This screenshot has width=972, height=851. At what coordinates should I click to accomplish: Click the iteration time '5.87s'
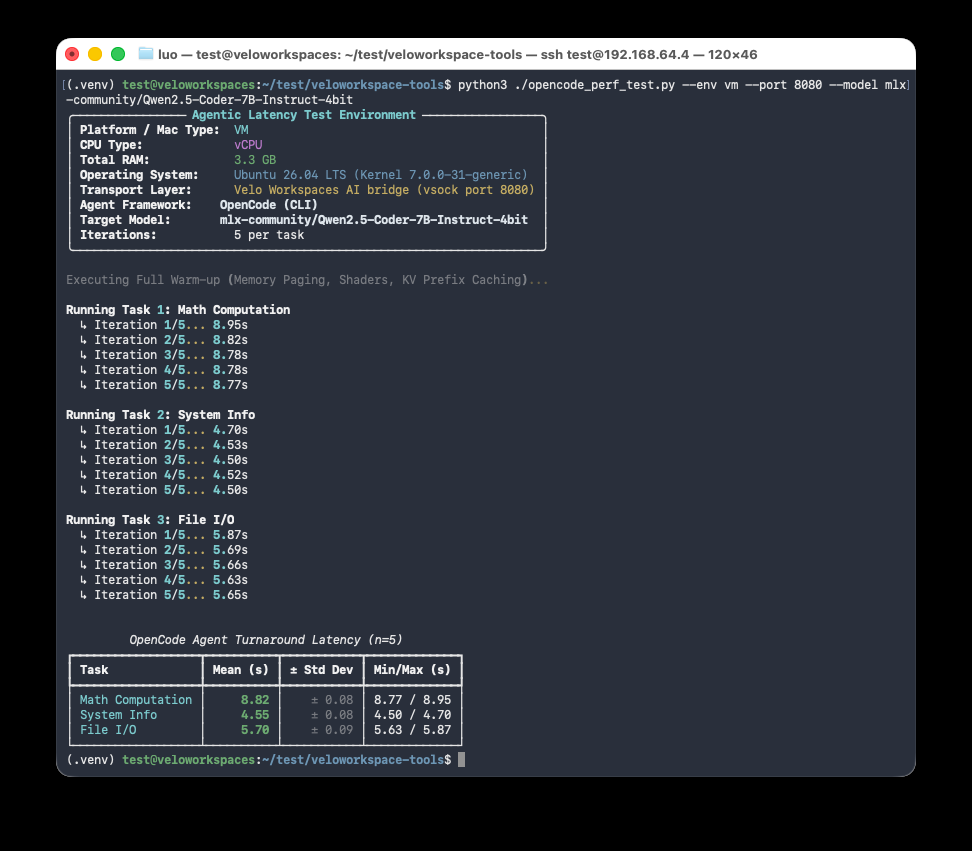click(x=230, y=535)
